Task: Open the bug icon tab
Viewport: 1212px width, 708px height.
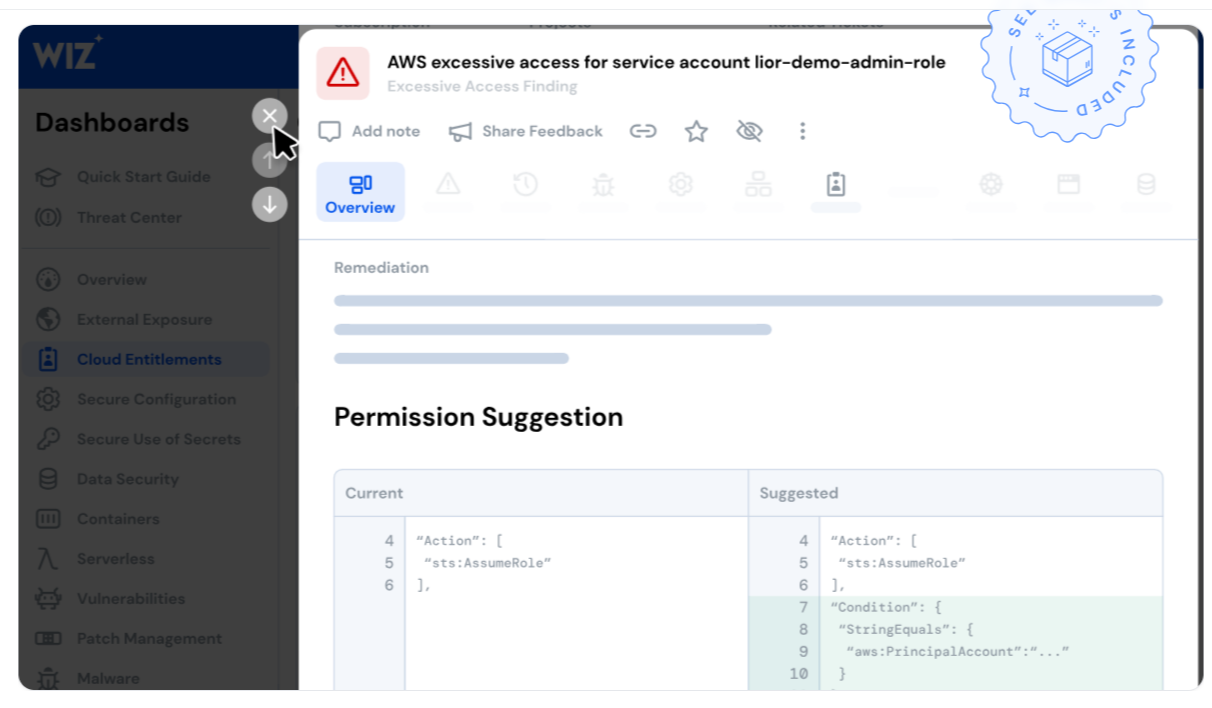Action: click(603, 184)
